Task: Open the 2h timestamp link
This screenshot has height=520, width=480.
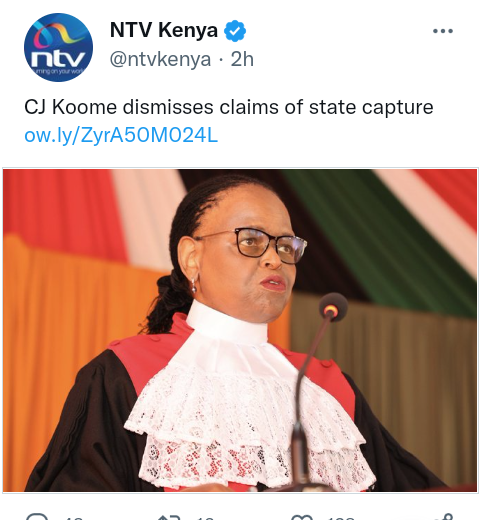Action: point(242,59)
